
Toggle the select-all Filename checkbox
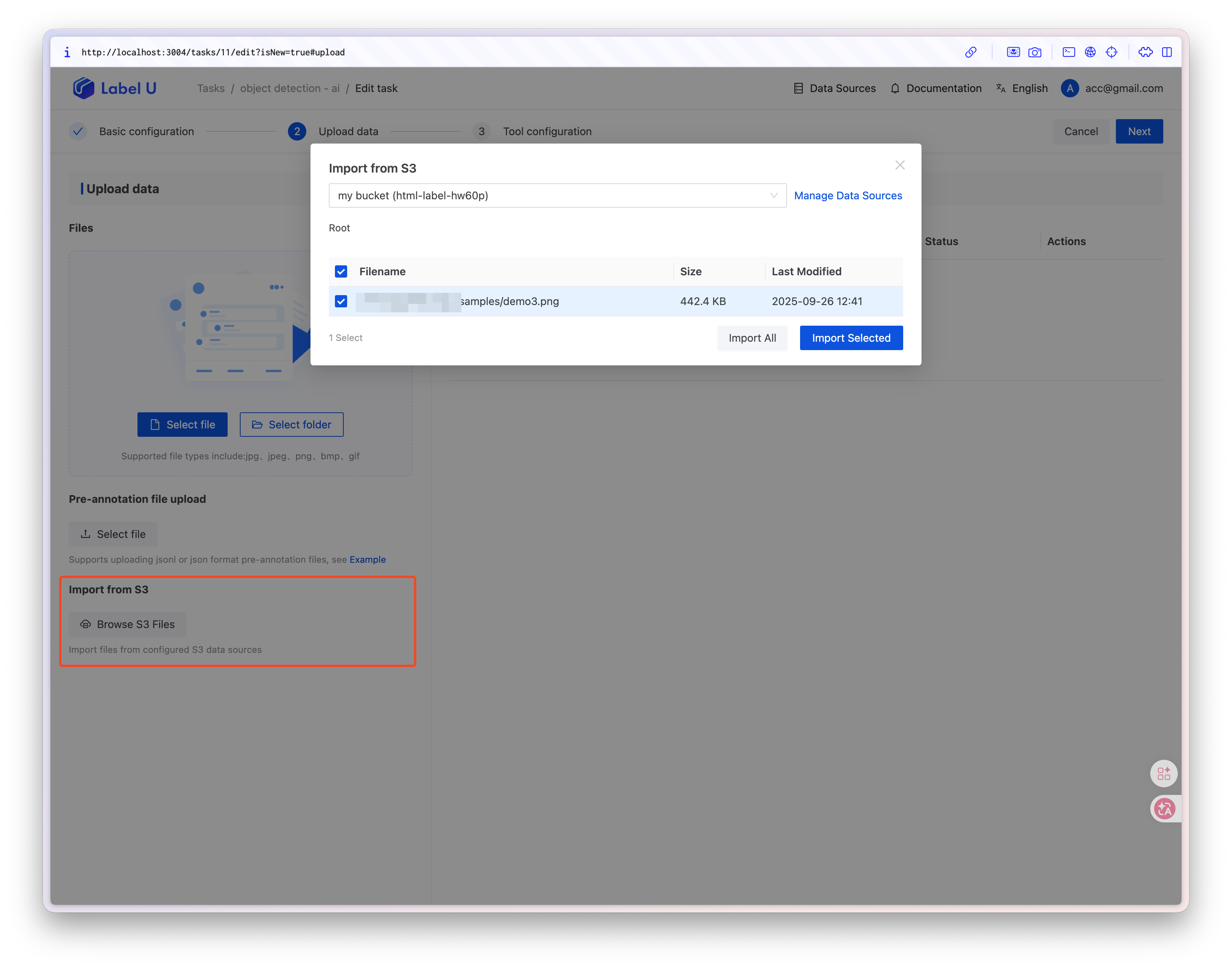point(341,271)
